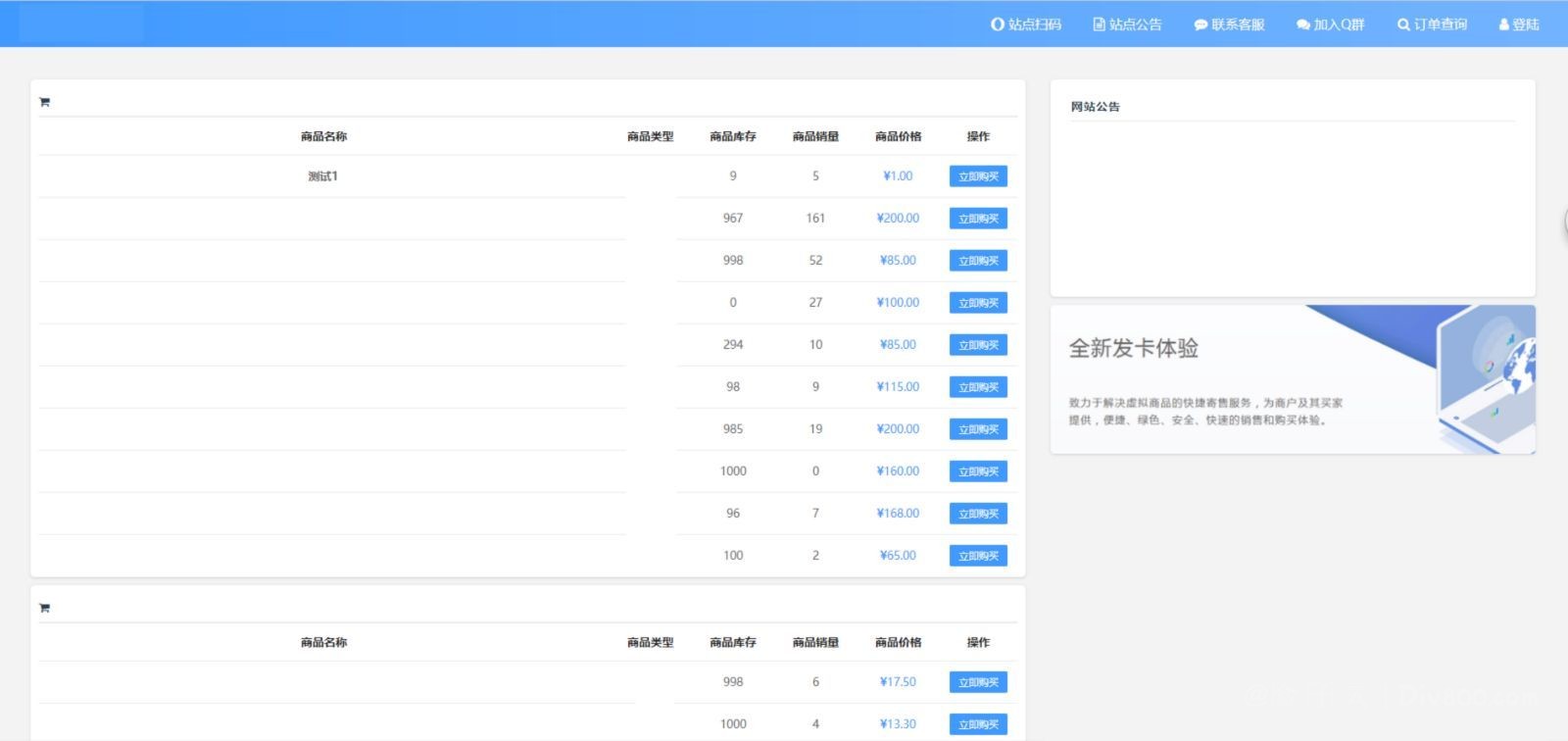Click the 测试1 product name
1568x741 pixels.
click(x=322, y=176)
